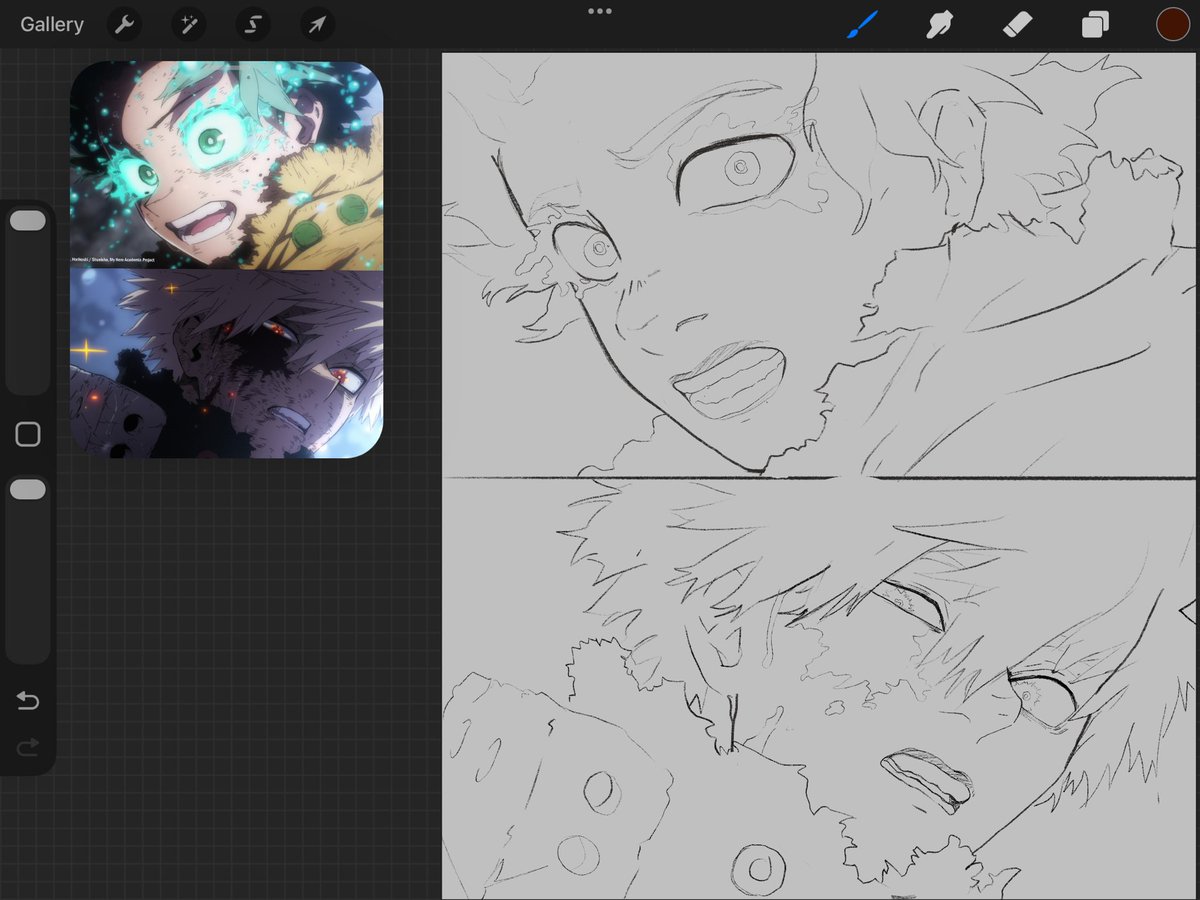Activate the Transform arrow tool
1200x900 pixels.
pyautogui.click(x=317, y=24)
